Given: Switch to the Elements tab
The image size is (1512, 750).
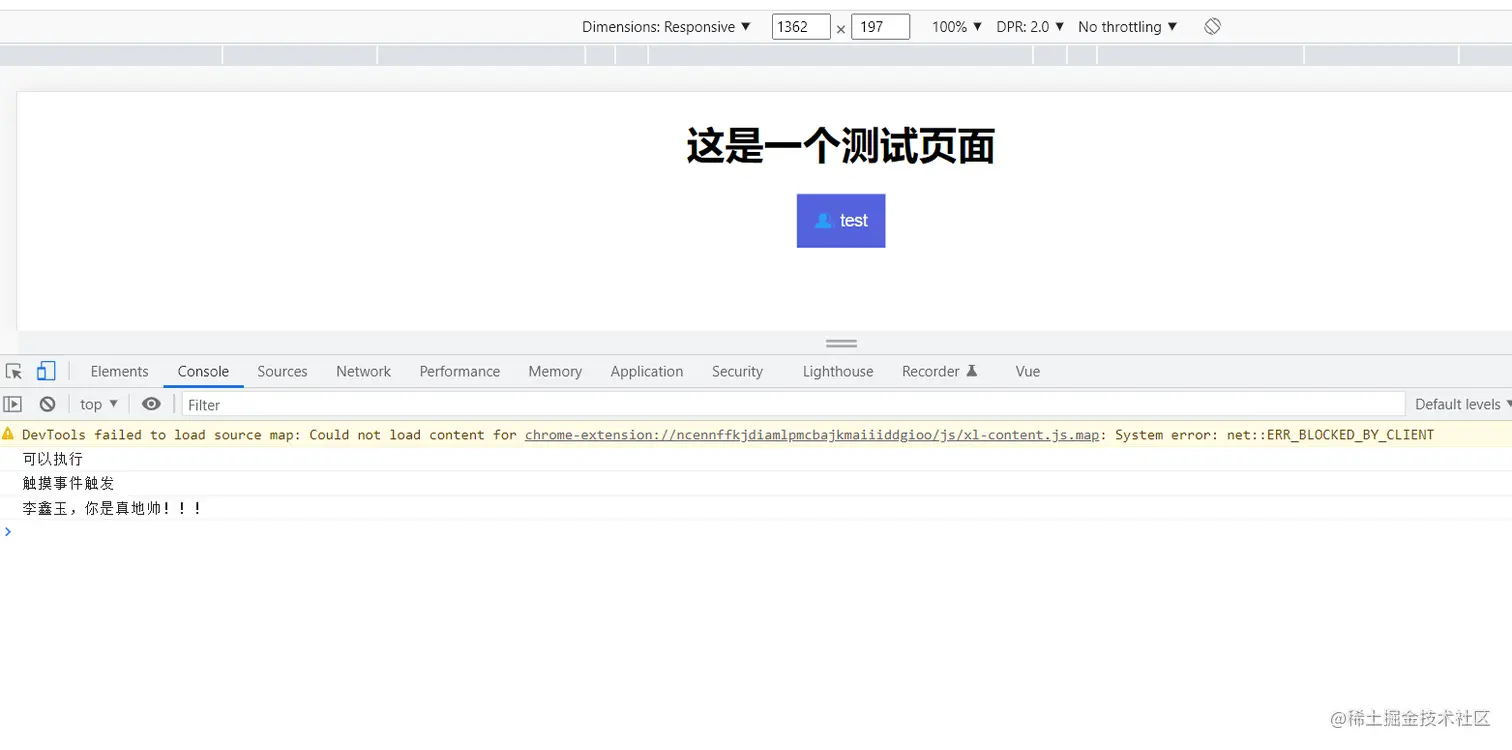Looking at the screenshot, I should pos(119,371).
